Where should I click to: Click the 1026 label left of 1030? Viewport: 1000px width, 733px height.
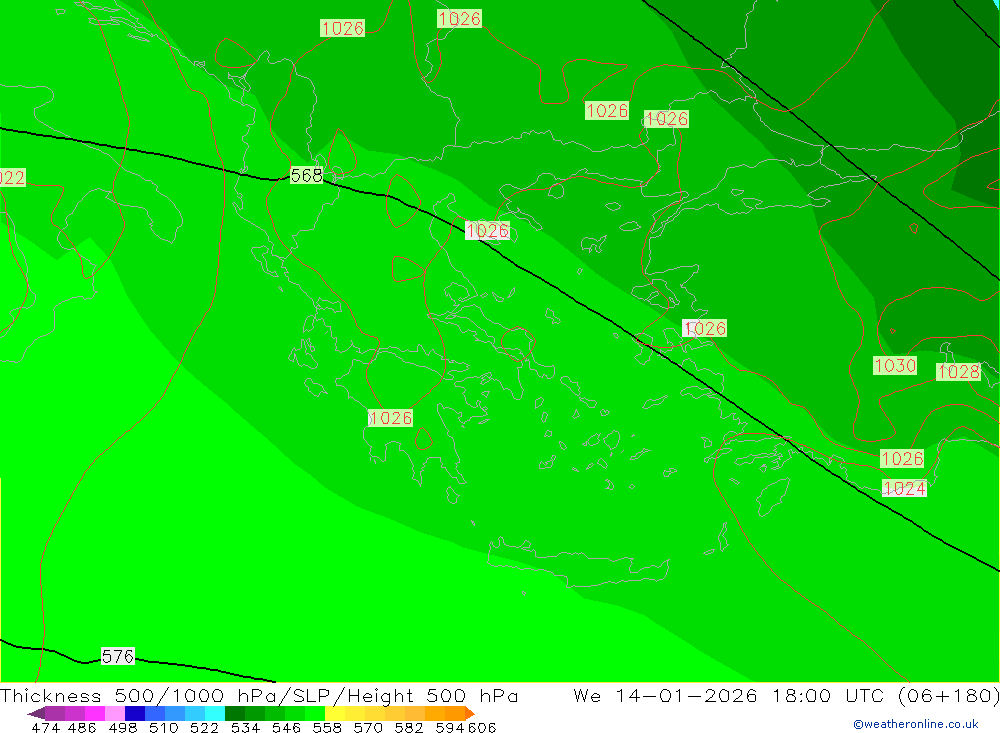[704, 328]
